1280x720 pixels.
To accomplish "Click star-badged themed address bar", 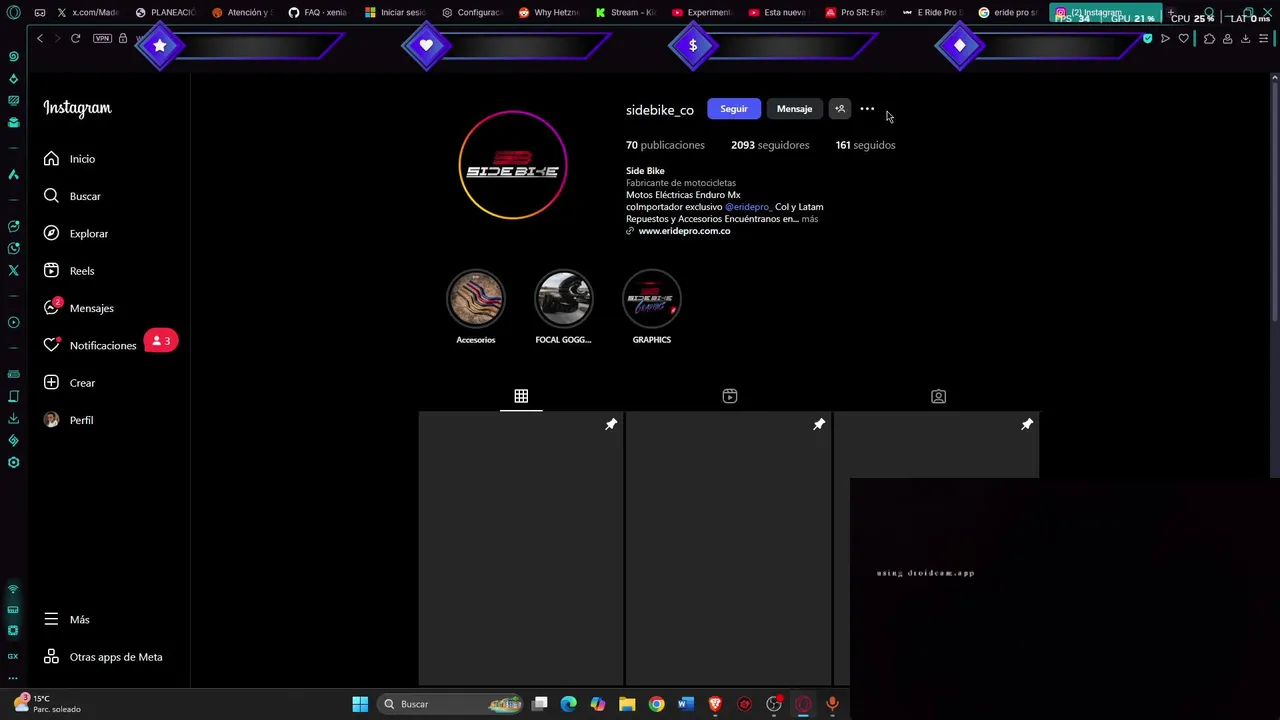I will (242, 45).
